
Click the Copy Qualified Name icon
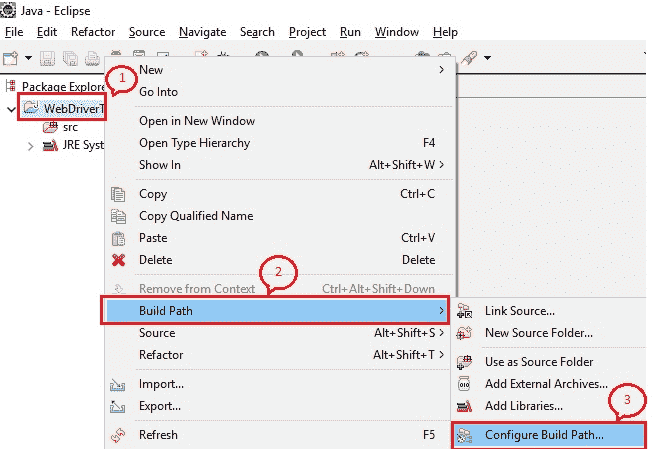point(118,216)
